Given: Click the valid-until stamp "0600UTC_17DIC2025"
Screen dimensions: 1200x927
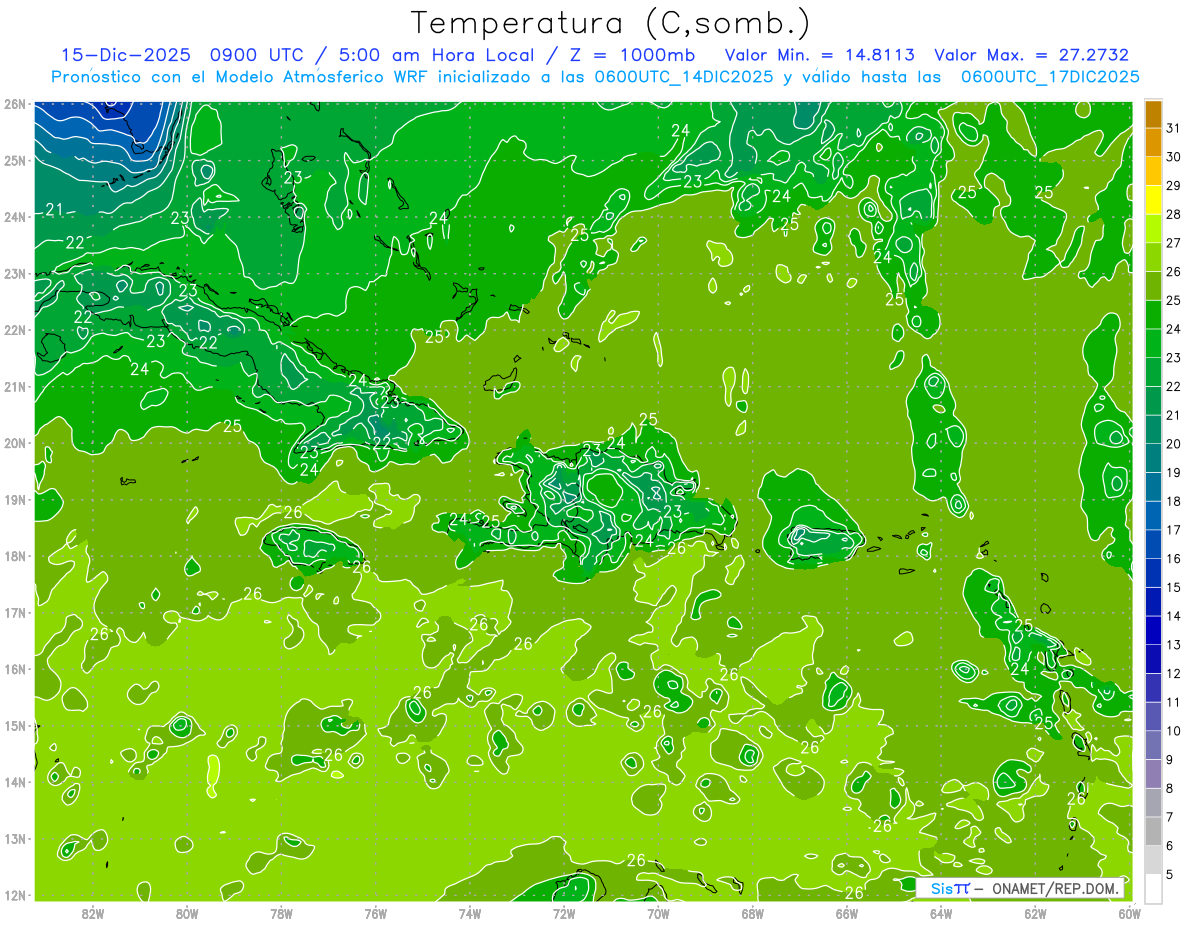Looking at the screenshot, I should coord(1049,77).
